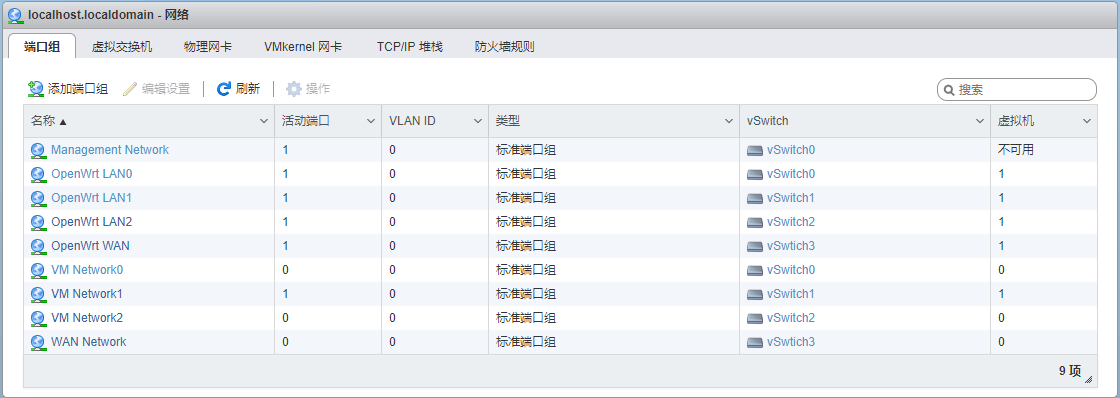1120x398 pixels.
Task: Click the globe icon beside OpenWrt LAN2
Action: click(x=38, y=222)
